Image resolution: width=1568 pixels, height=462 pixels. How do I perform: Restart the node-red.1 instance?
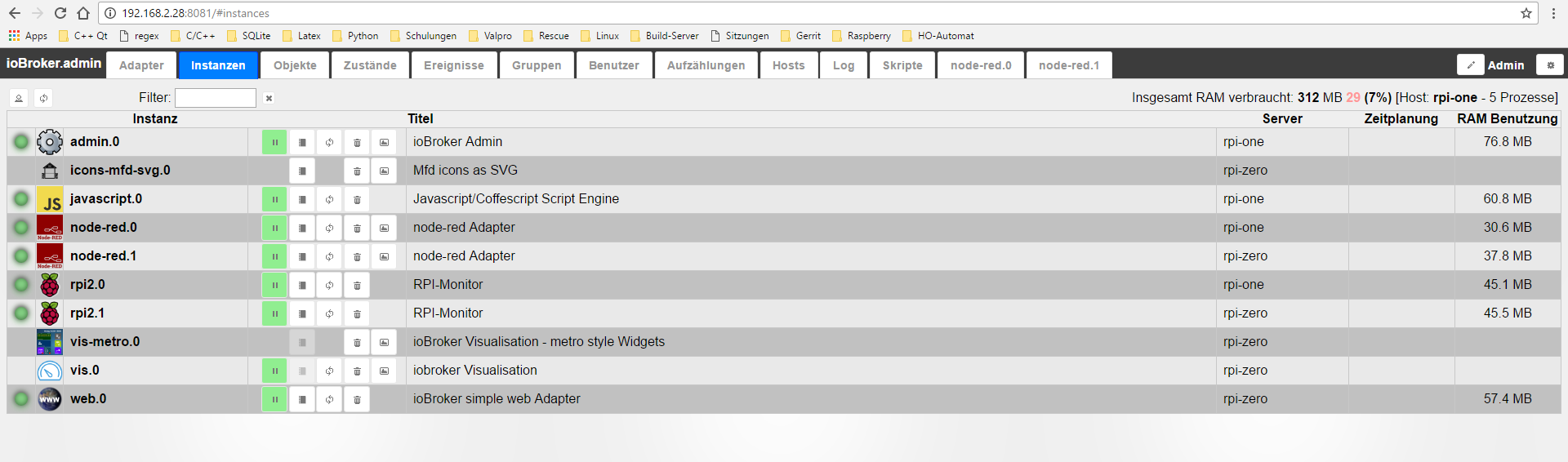point(329,256)
